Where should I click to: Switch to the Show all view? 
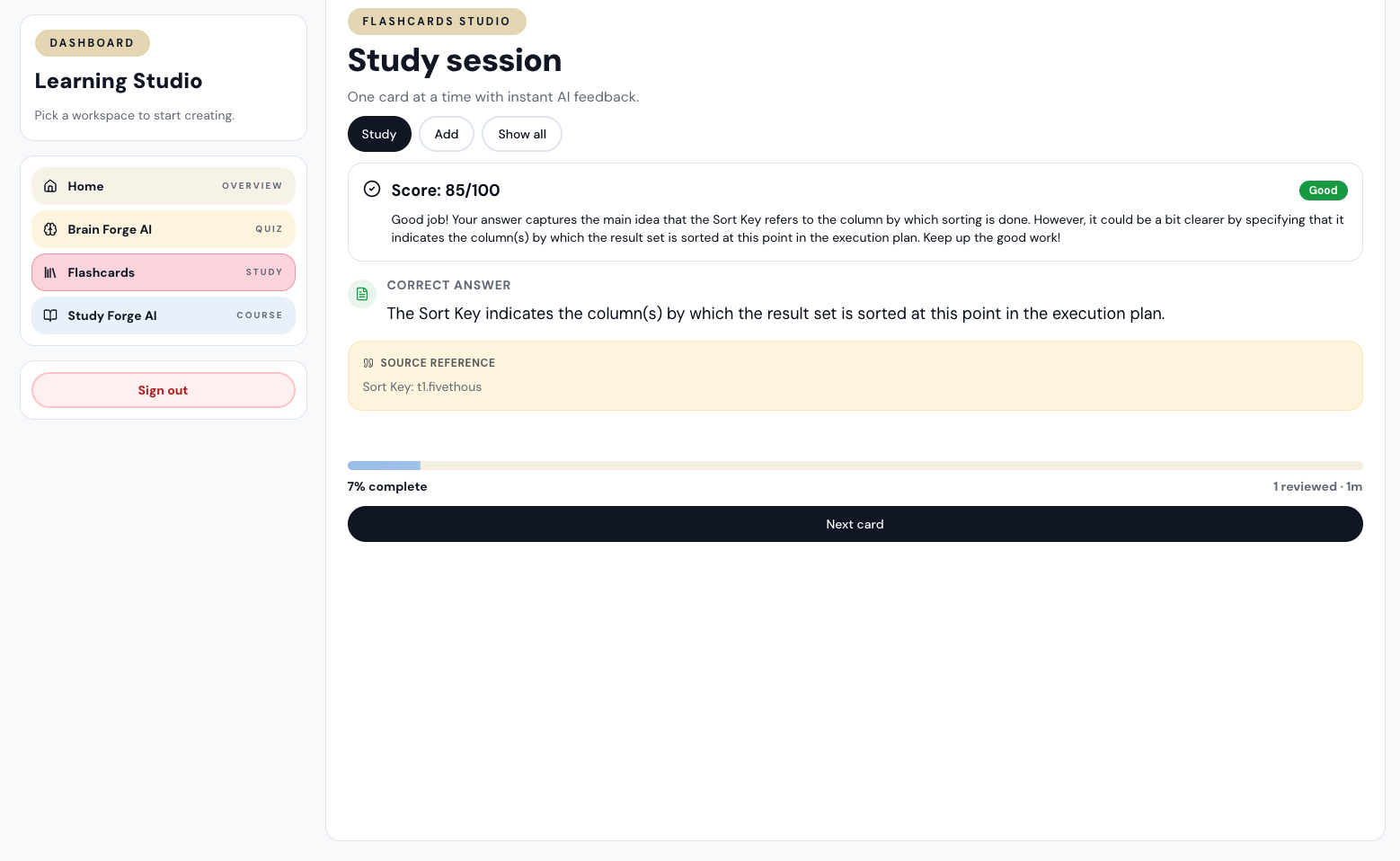(x=521, y=134)
